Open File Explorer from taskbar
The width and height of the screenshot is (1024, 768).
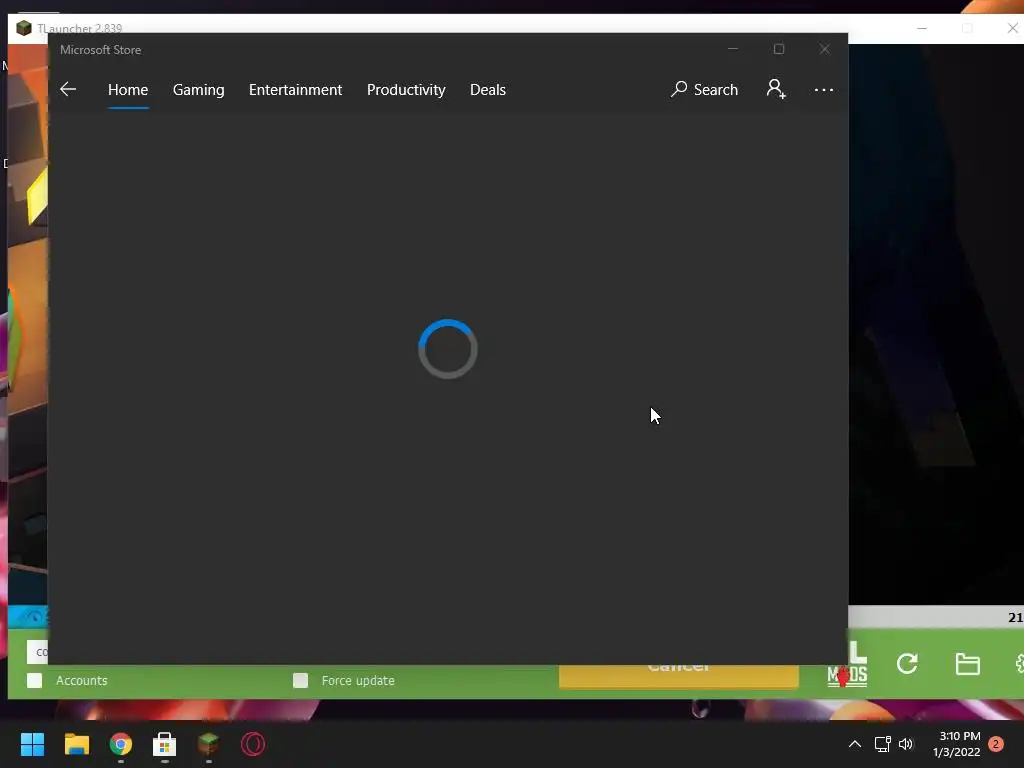[x=76, y=744]
